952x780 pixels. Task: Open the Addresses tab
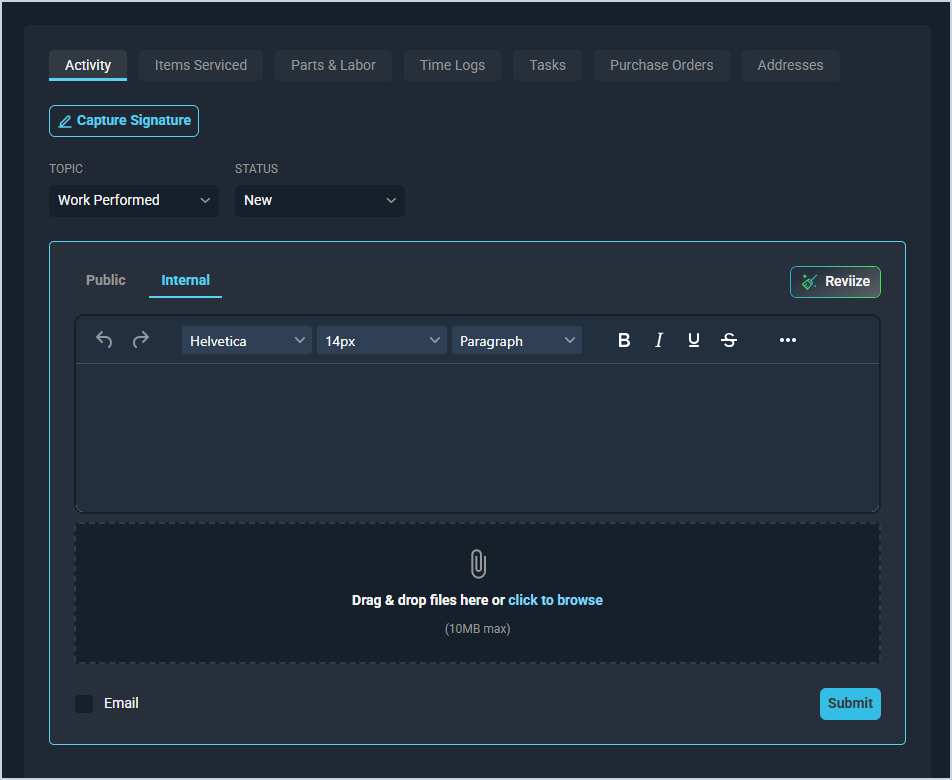coord(790,65)
